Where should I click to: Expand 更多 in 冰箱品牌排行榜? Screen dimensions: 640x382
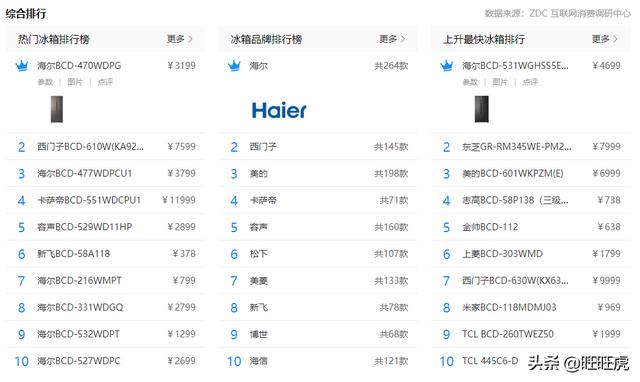[x=392, y=39]
